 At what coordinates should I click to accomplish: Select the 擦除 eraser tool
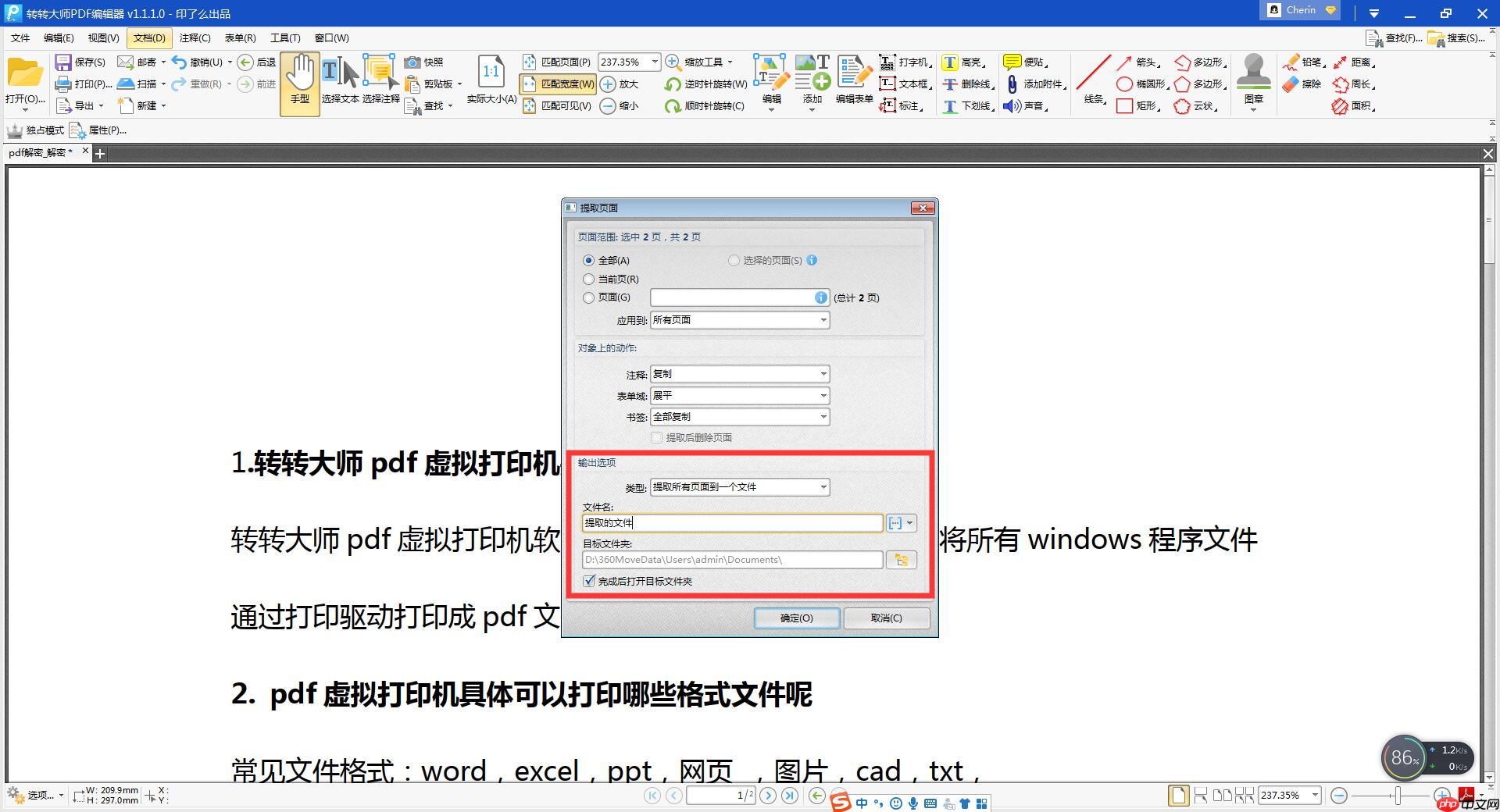(x=1302, y=84)
